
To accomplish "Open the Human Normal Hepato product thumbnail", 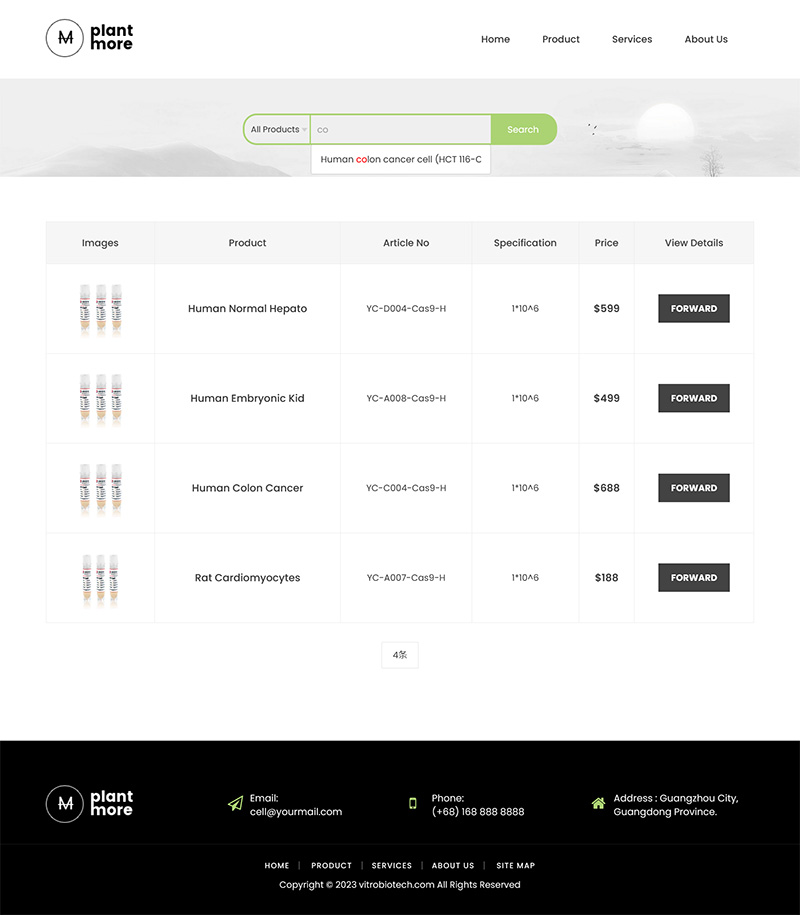I will click(x=100, y=308).
